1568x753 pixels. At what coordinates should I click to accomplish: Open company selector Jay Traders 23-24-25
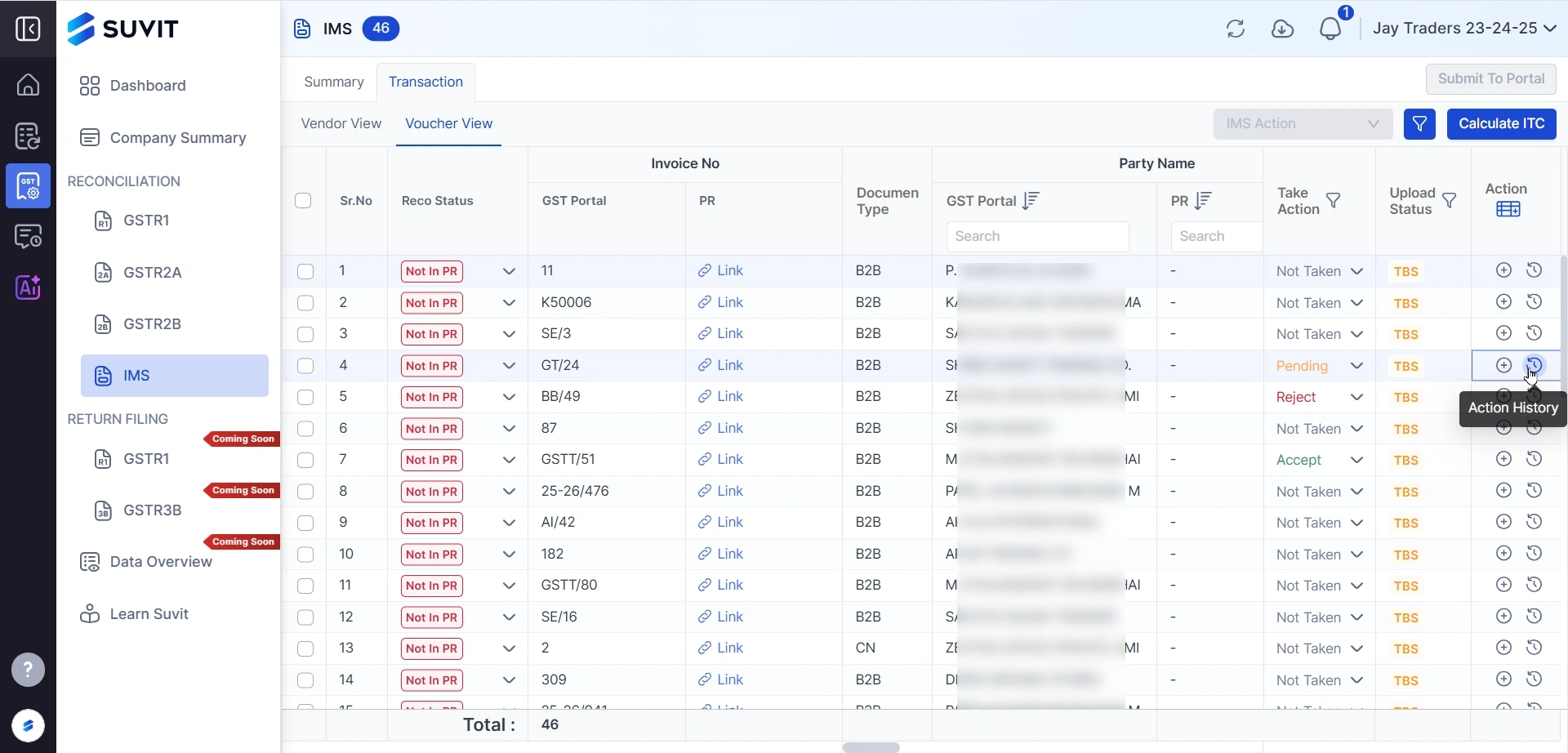[1464, 29]
